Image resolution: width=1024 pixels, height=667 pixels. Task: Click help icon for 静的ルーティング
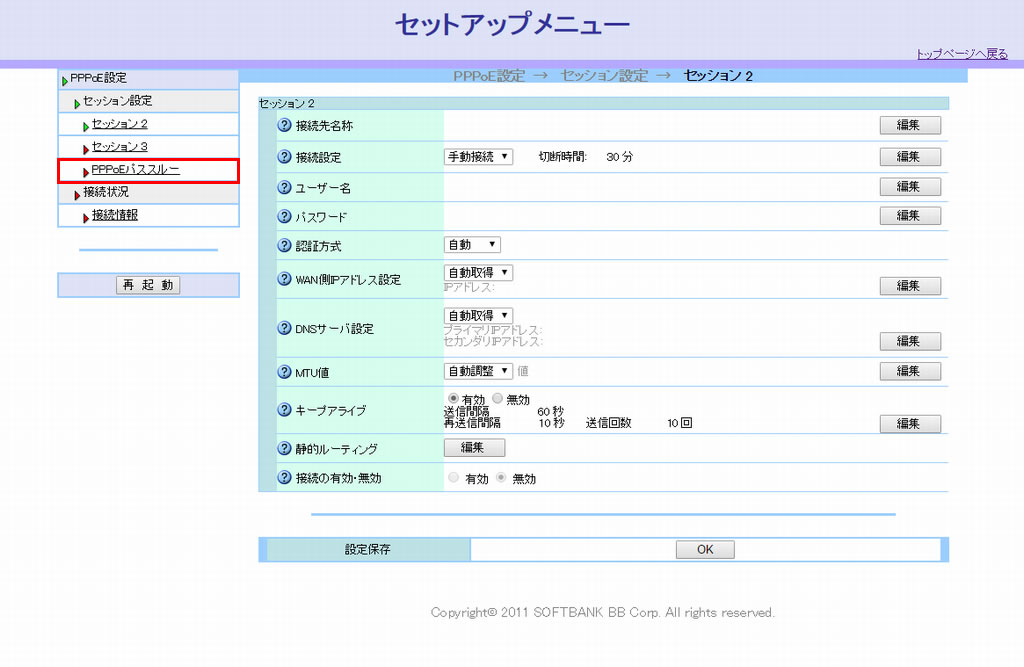coord(284,449)
